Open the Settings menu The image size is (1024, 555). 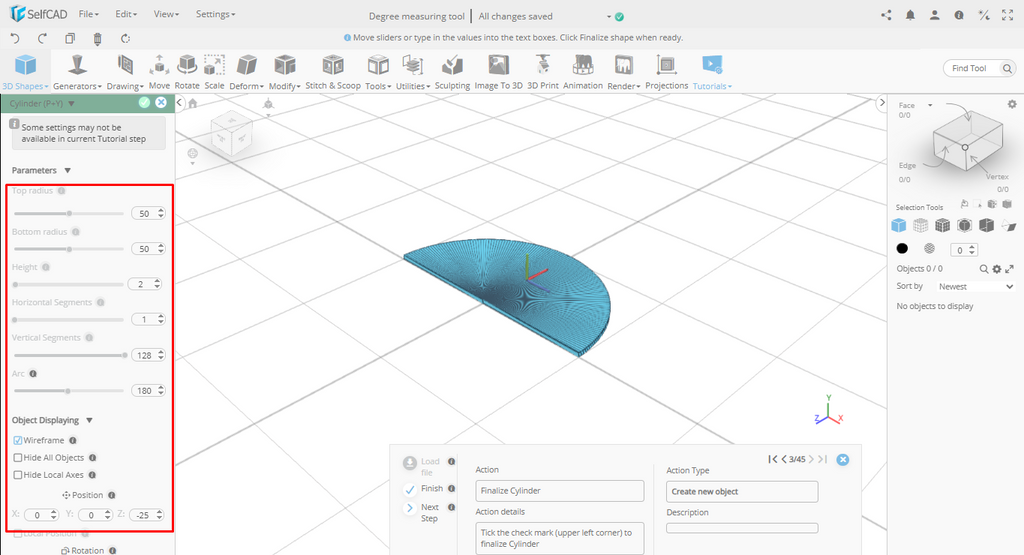(216, 14)
